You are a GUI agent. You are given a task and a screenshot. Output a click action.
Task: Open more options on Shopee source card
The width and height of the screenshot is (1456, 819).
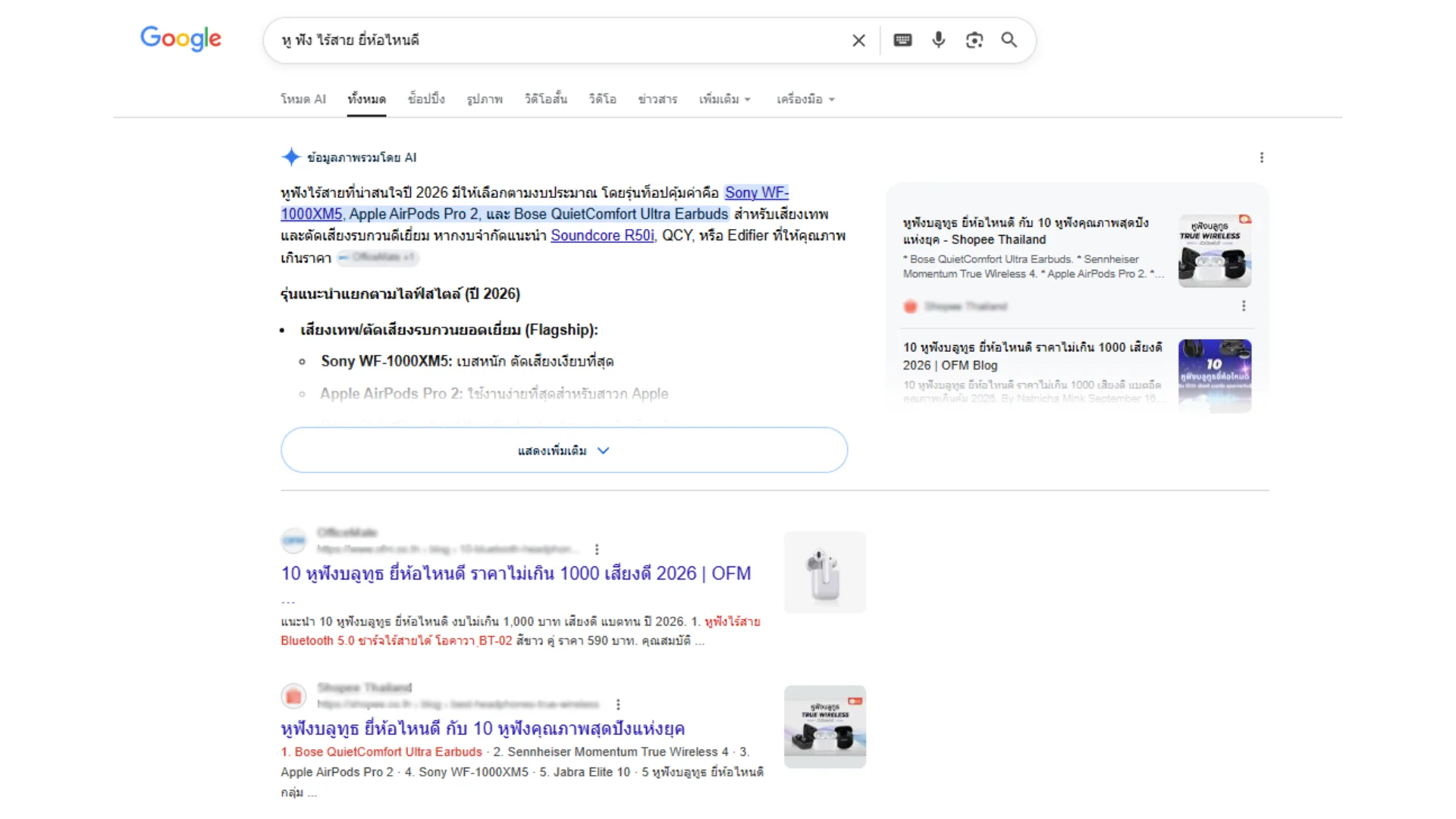click(1244, 306)
